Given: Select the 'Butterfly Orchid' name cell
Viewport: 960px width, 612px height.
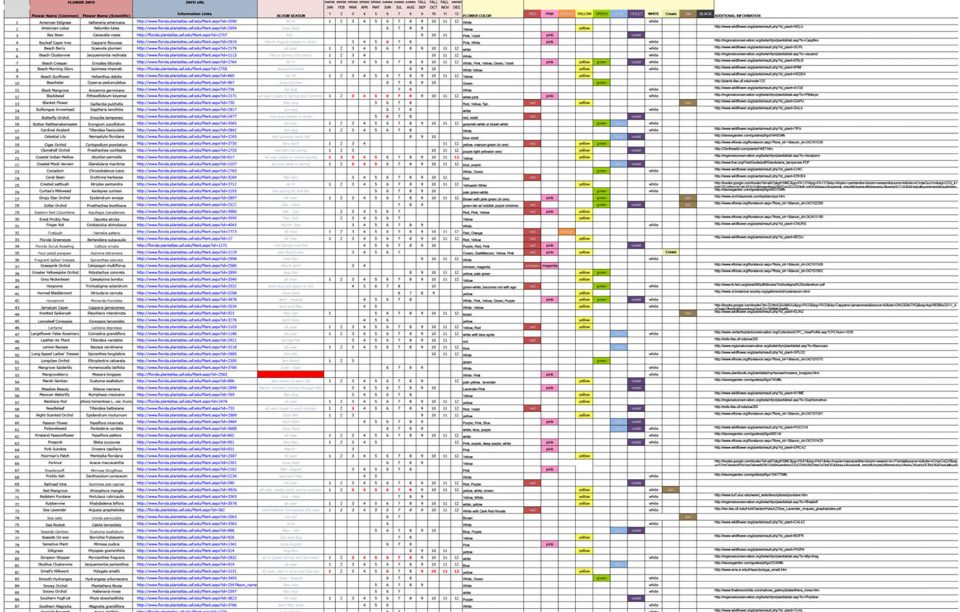Looking at the screenshot, I should [56, 117].
